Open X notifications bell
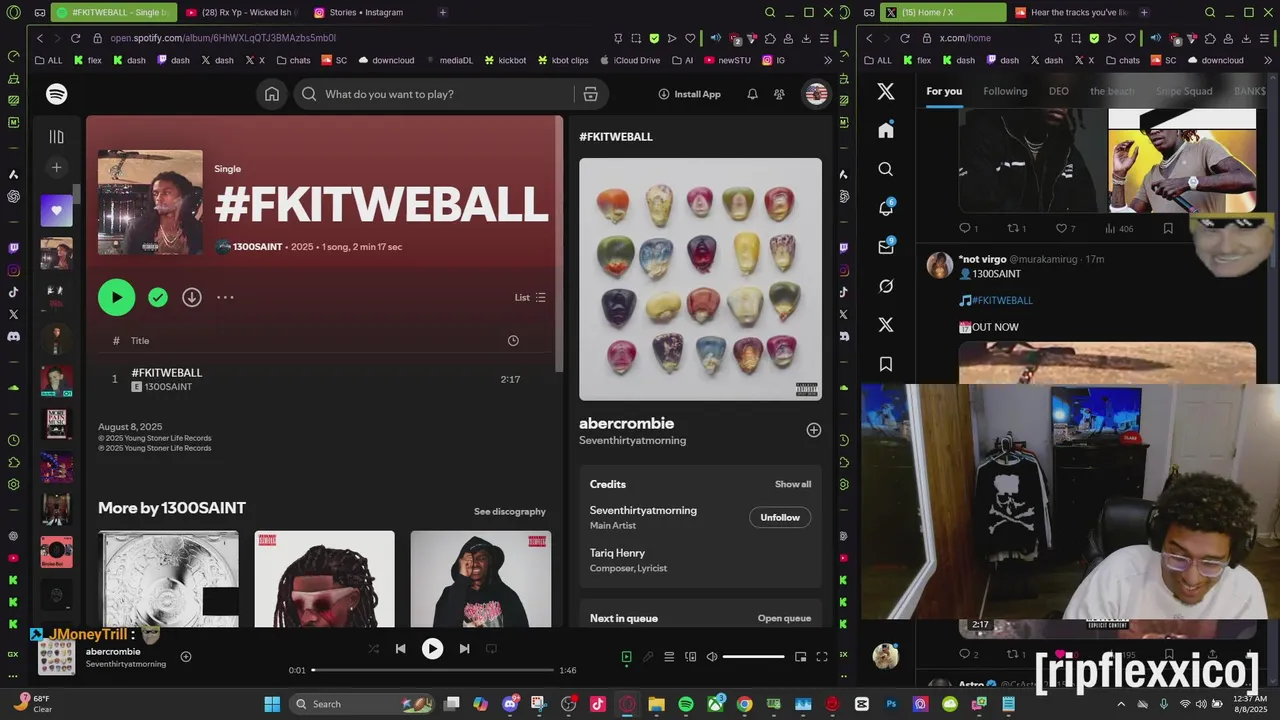Screen dimensions: 1280x720 (886, 208)
